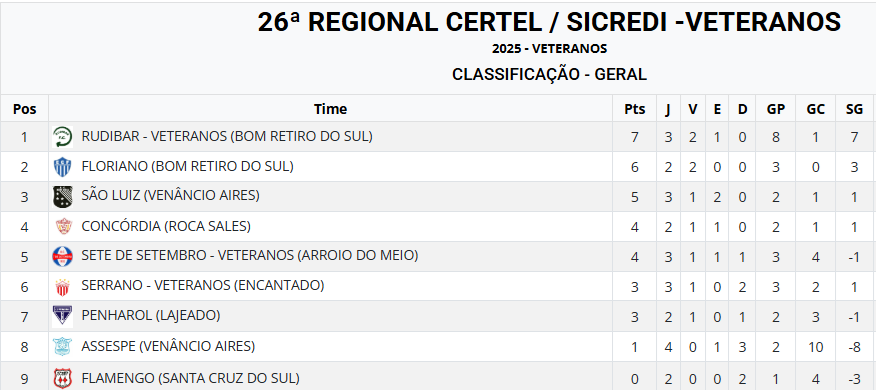This screenshot has height=390, width=876.
Task: Click the Penharol team crest icon
Action: [63, 316]
